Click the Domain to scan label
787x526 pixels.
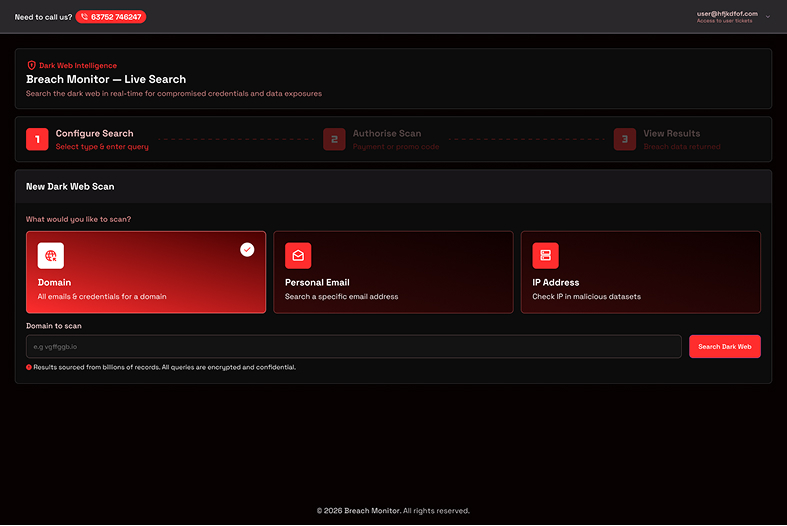54,326
